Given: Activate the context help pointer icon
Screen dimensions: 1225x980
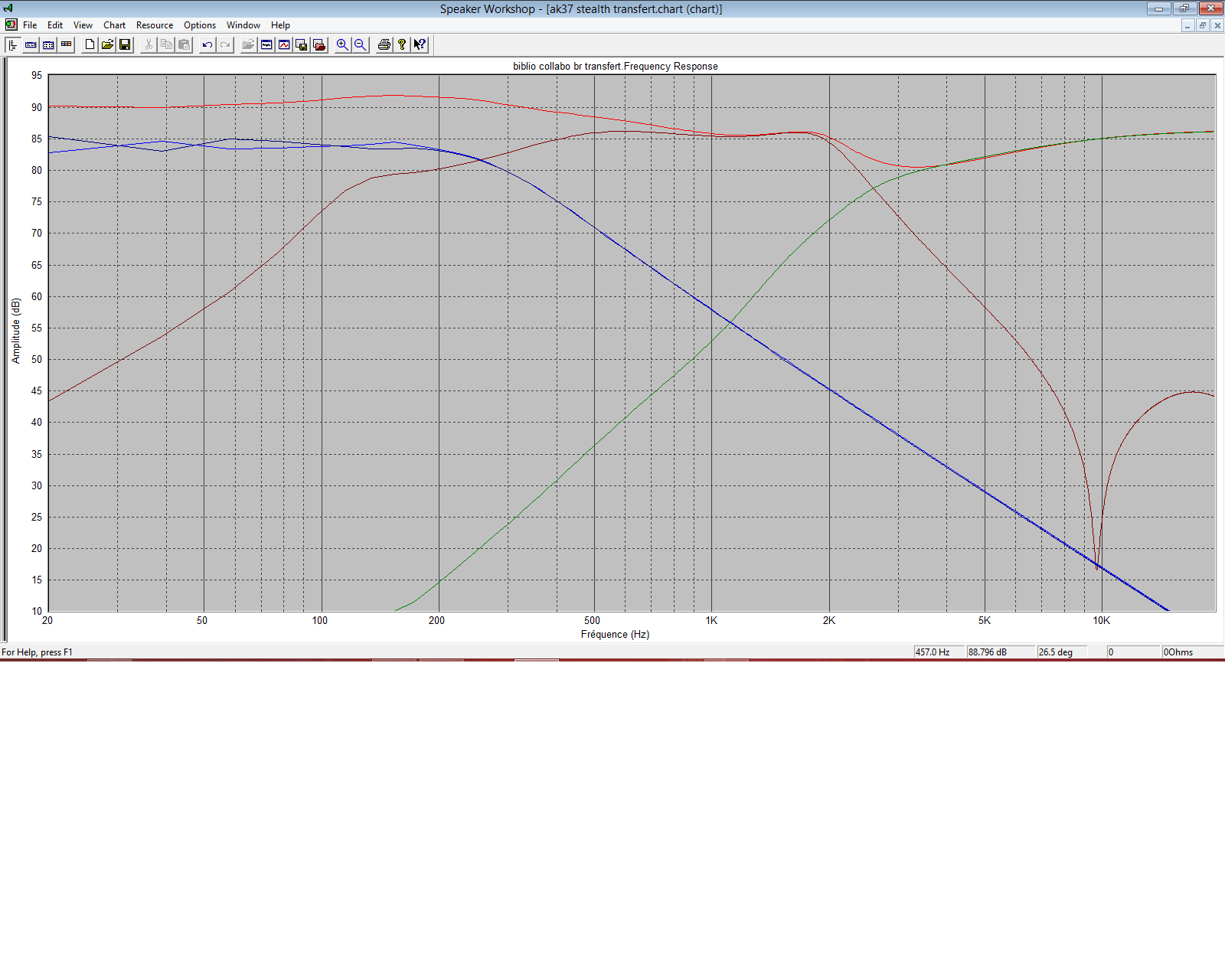Looking at the screenshot, I should tap(420, 45).
